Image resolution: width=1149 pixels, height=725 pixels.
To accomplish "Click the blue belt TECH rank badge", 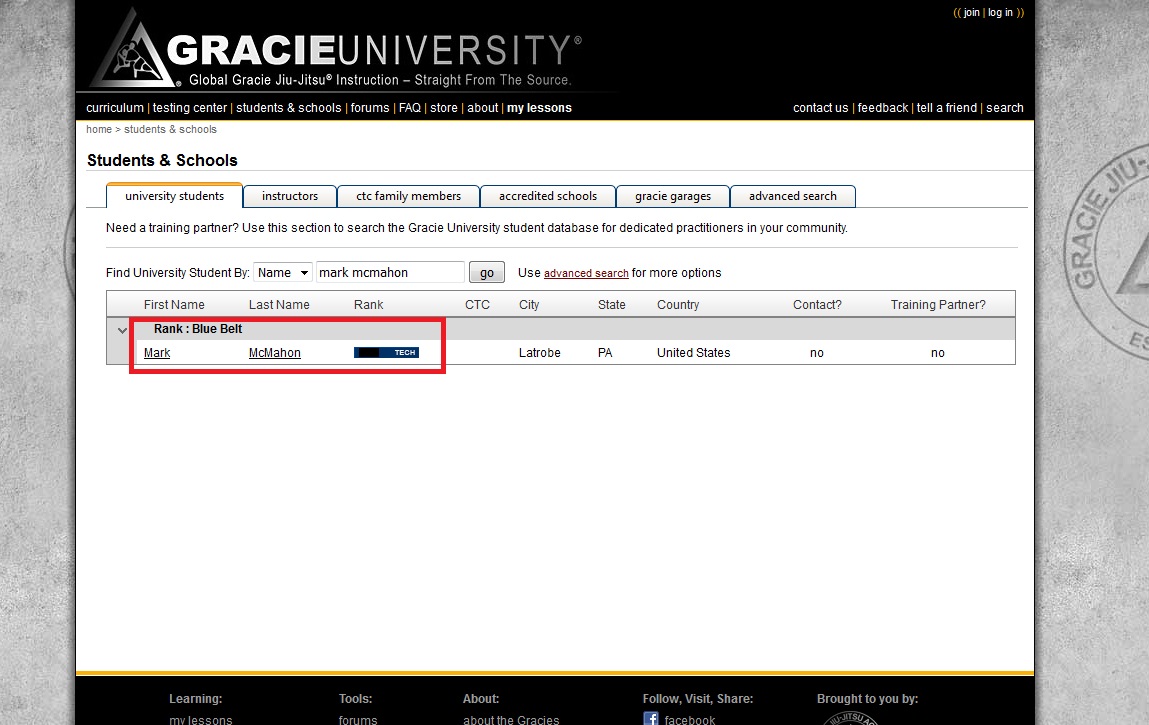I will (386, 353).
